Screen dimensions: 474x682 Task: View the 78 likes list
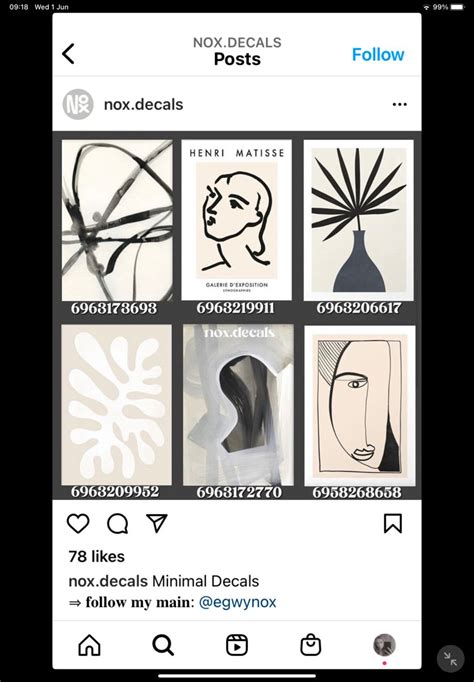coord(97,556)
